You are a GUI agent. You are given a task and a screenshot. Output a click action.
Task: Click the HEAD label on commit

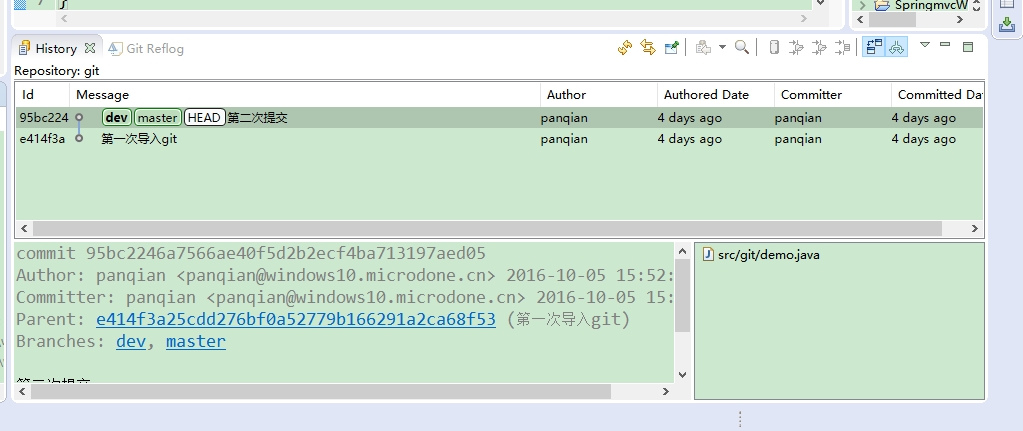204,118
